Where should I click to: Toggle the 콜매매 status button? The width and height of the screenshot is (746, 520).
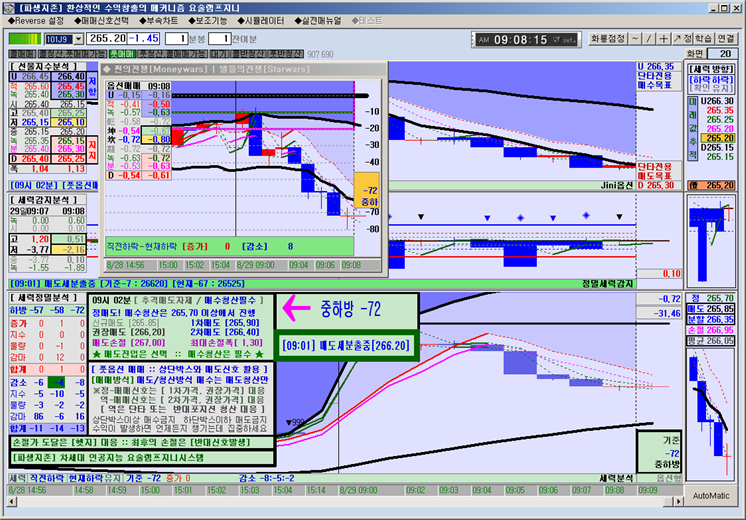[22, 54]
